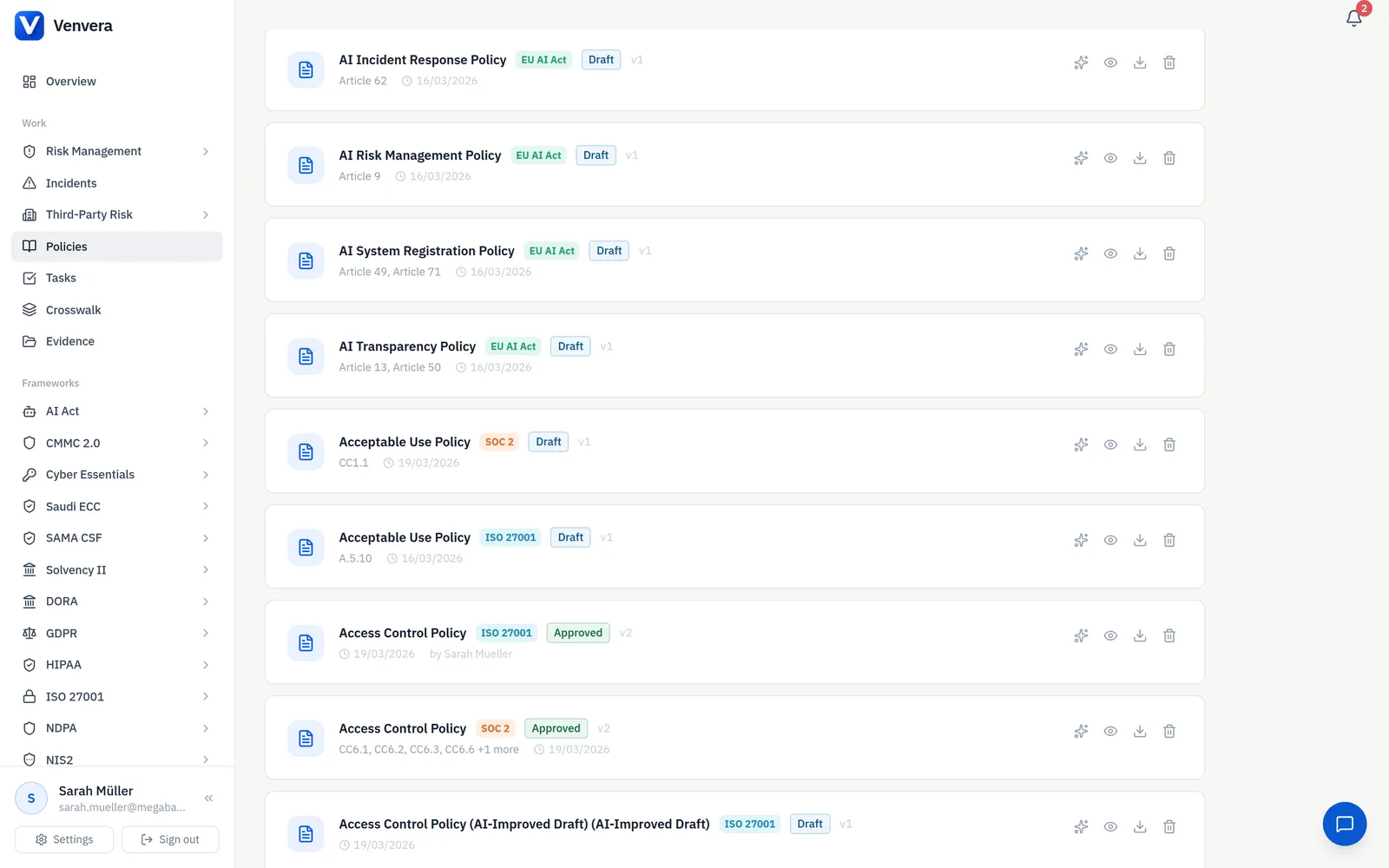Open the Crosswalk section

(117, 310)
